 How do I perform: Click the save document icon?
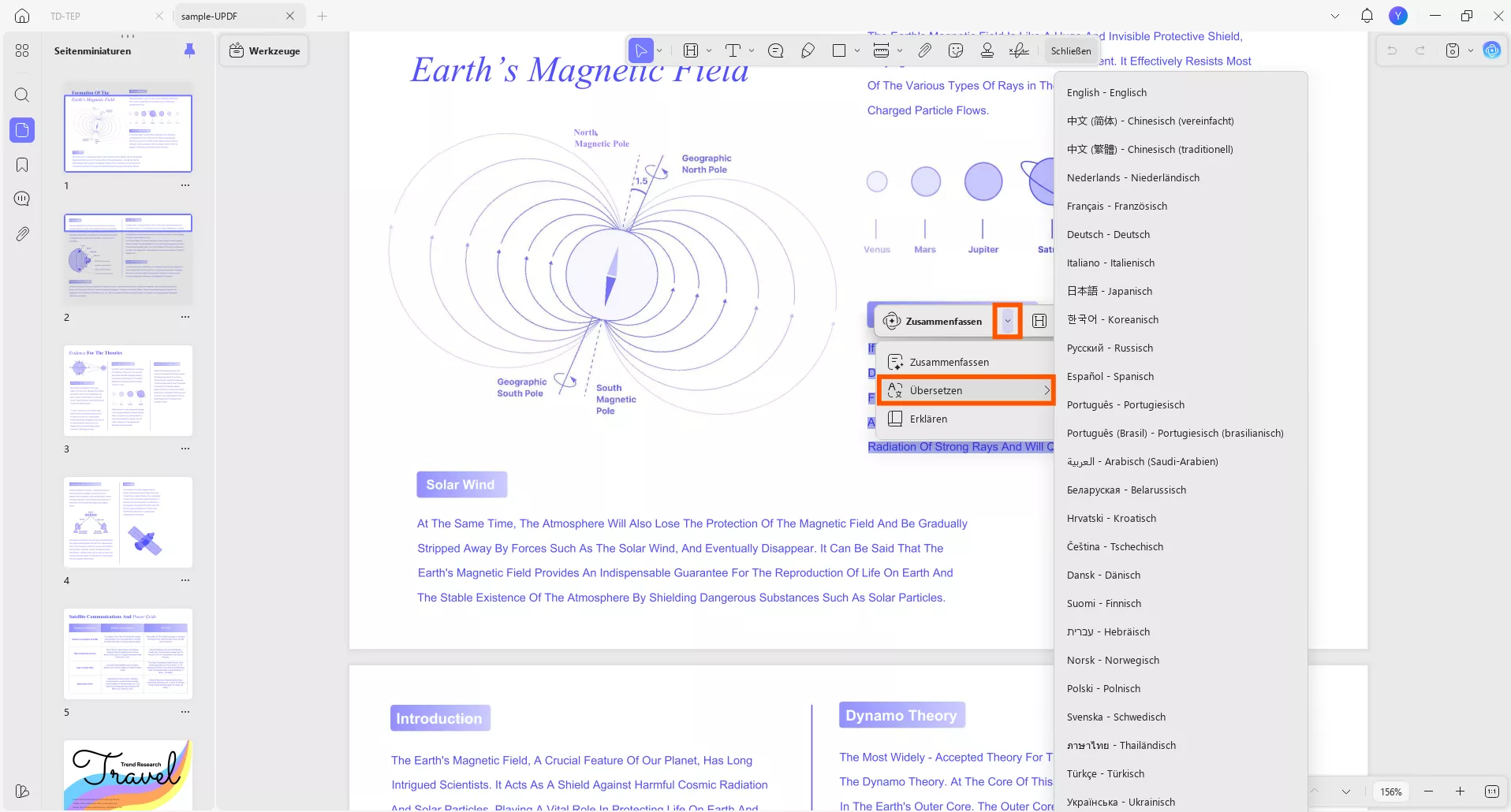click(x=1453, y=50)
